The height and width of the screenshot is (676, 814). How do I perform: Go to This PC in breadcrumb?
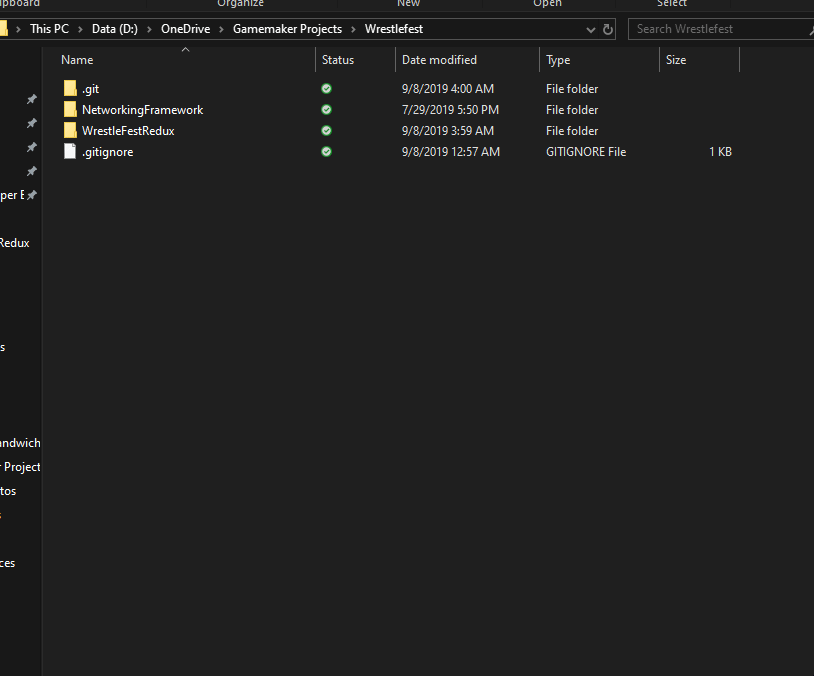coord(49,29)
